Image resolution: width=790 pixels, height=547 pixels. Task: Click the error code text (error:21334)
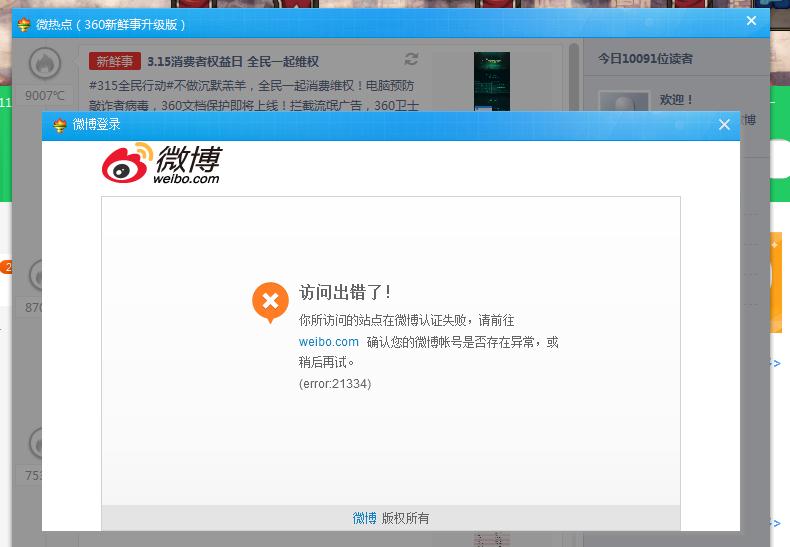click(335, 384)
